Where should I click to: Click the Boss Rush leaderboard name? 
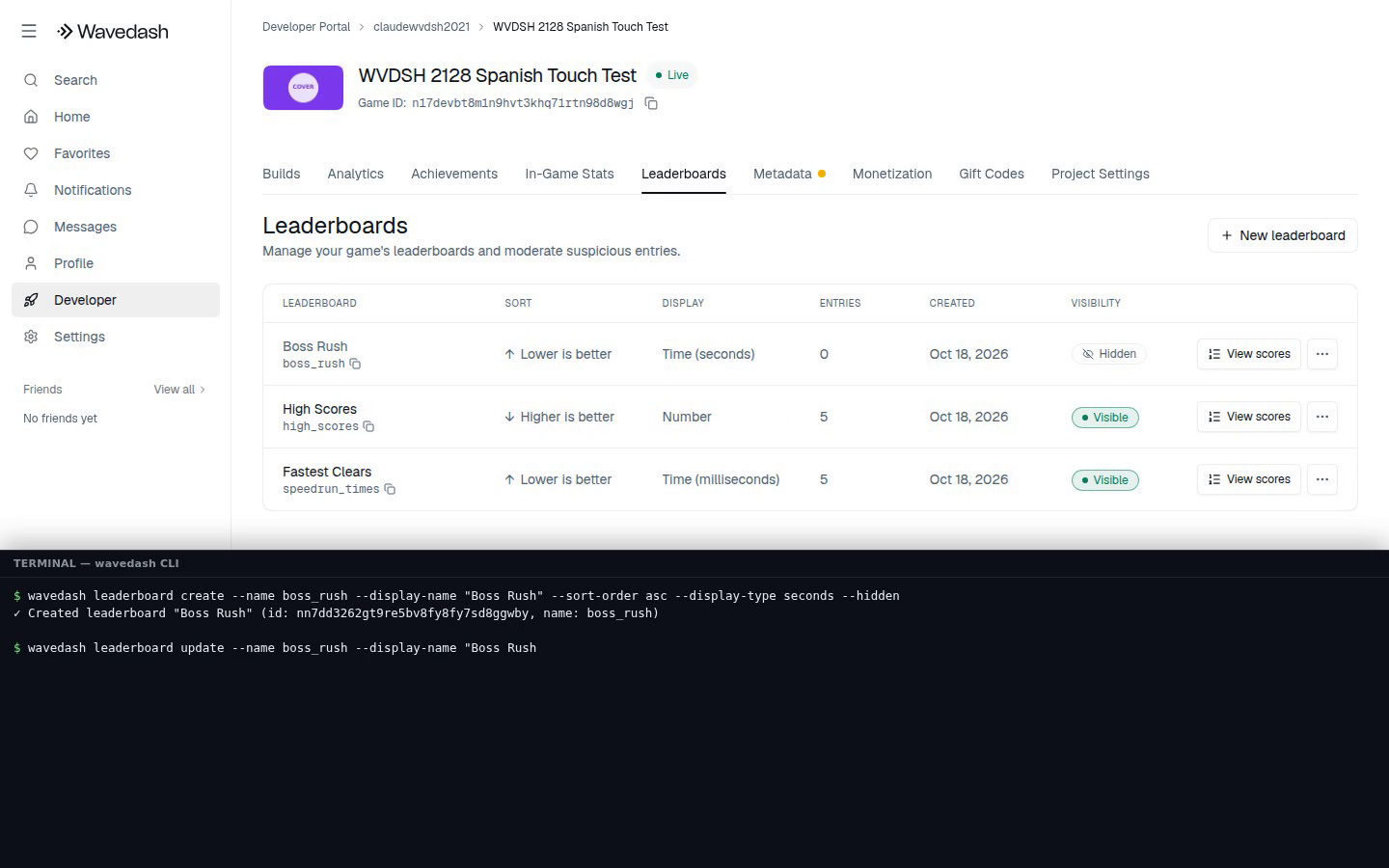click(x=315, y=346)
